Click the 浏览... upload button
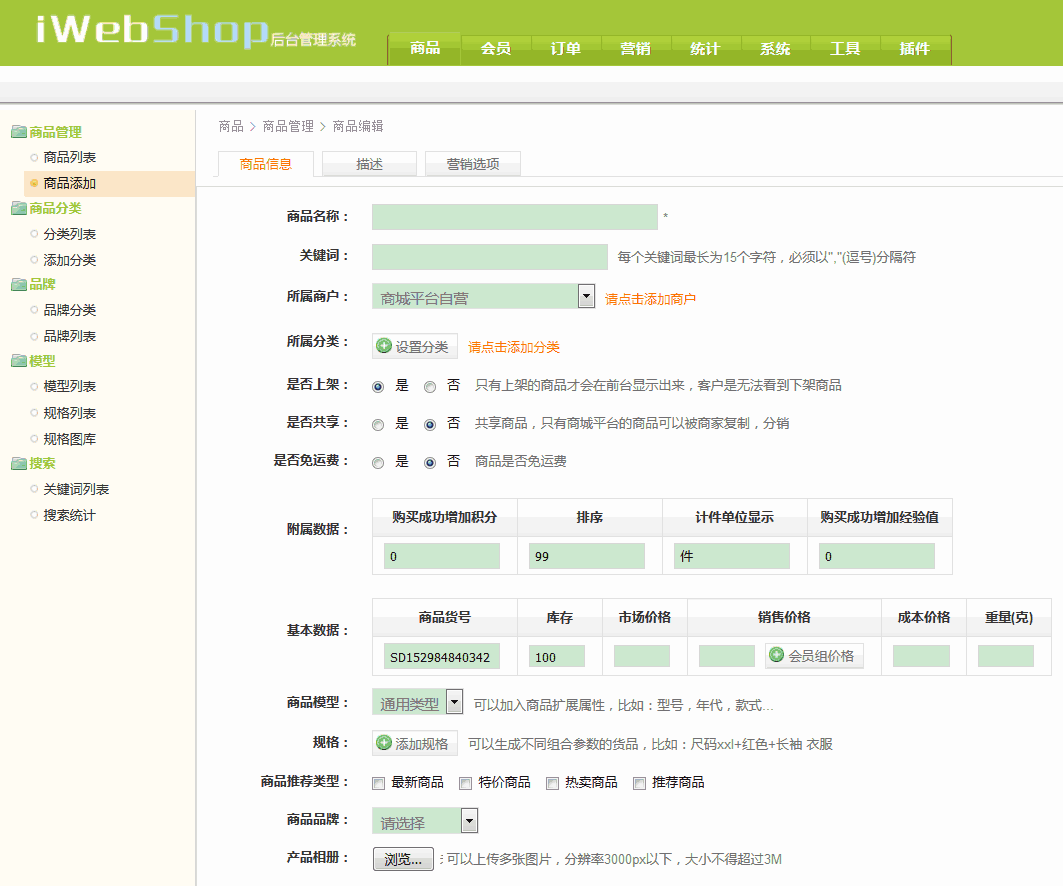Image resolution: width=1063 pixels, height=886 pixels. point(403,859)
